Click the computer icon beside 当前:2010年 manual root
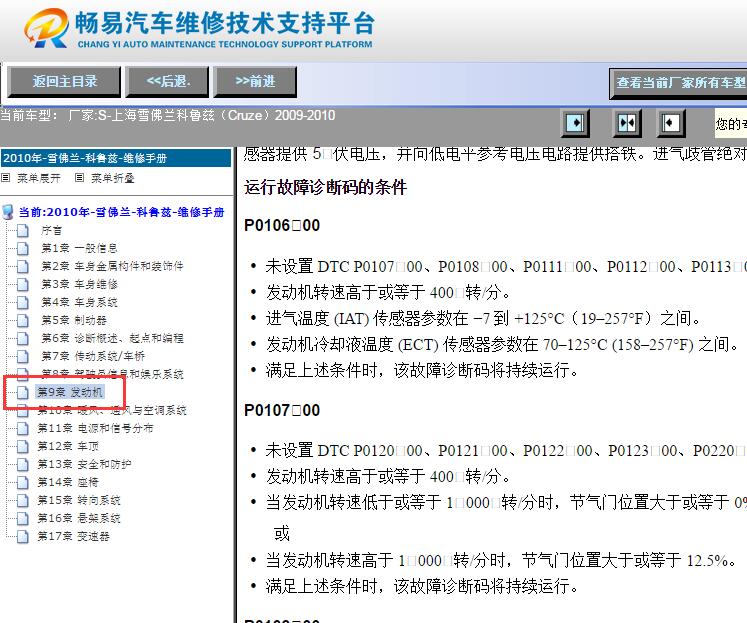The image size is (747, 623). tap(7, 212)
